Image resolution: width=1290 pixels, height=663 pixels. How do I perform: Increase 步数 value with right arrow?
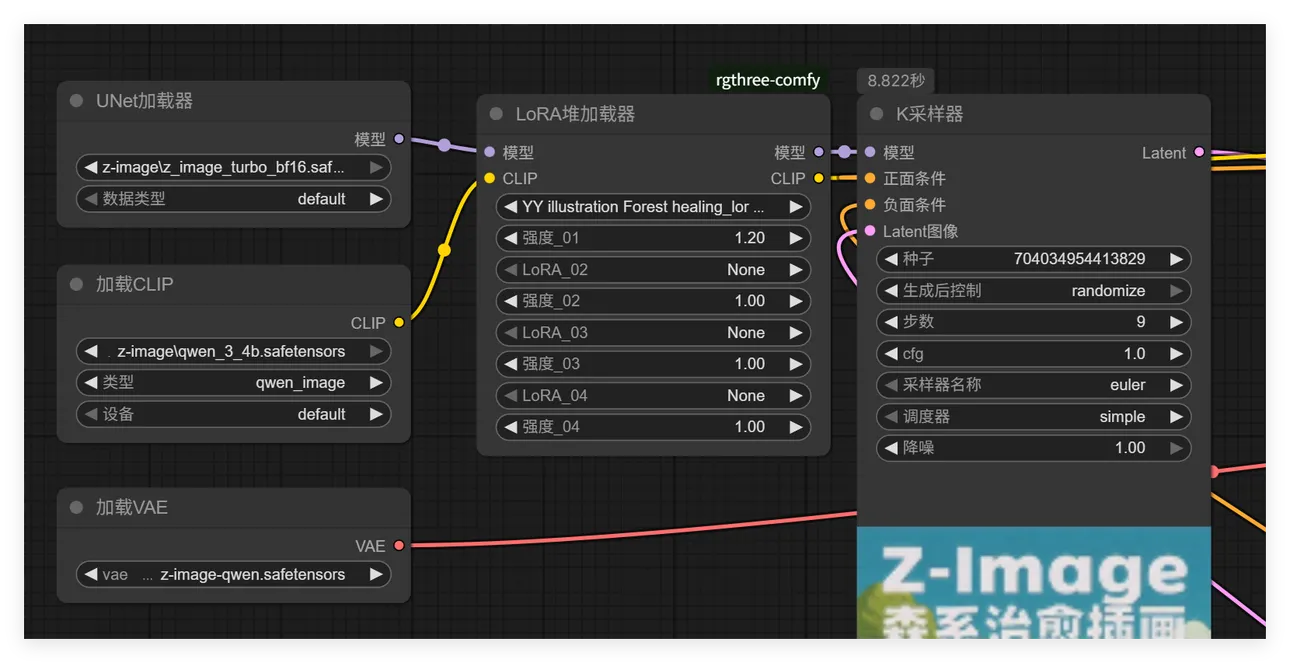[1176, 322]
